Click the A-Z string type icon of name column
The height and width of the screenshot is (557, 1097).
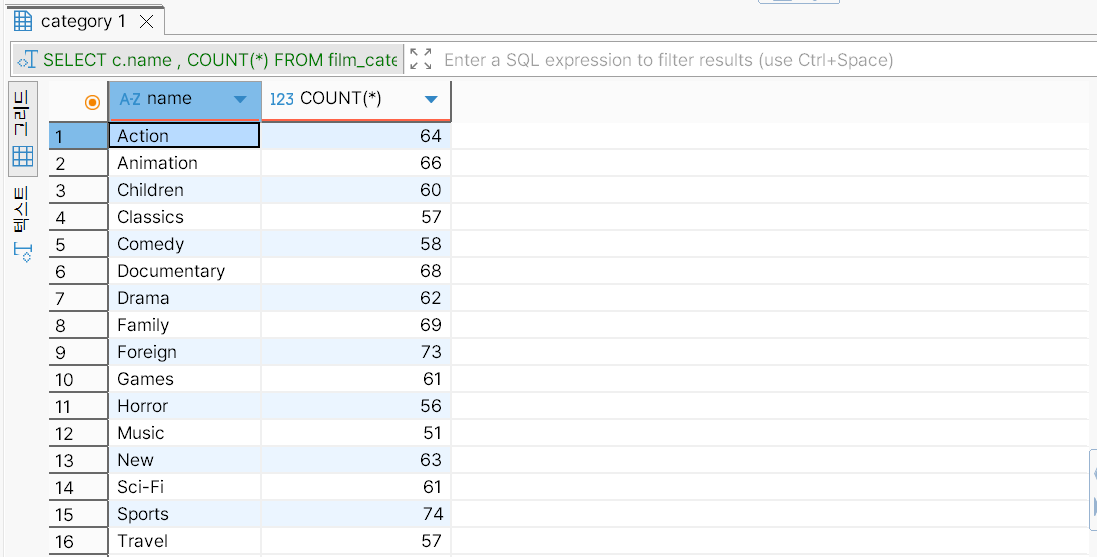[130, 100]
